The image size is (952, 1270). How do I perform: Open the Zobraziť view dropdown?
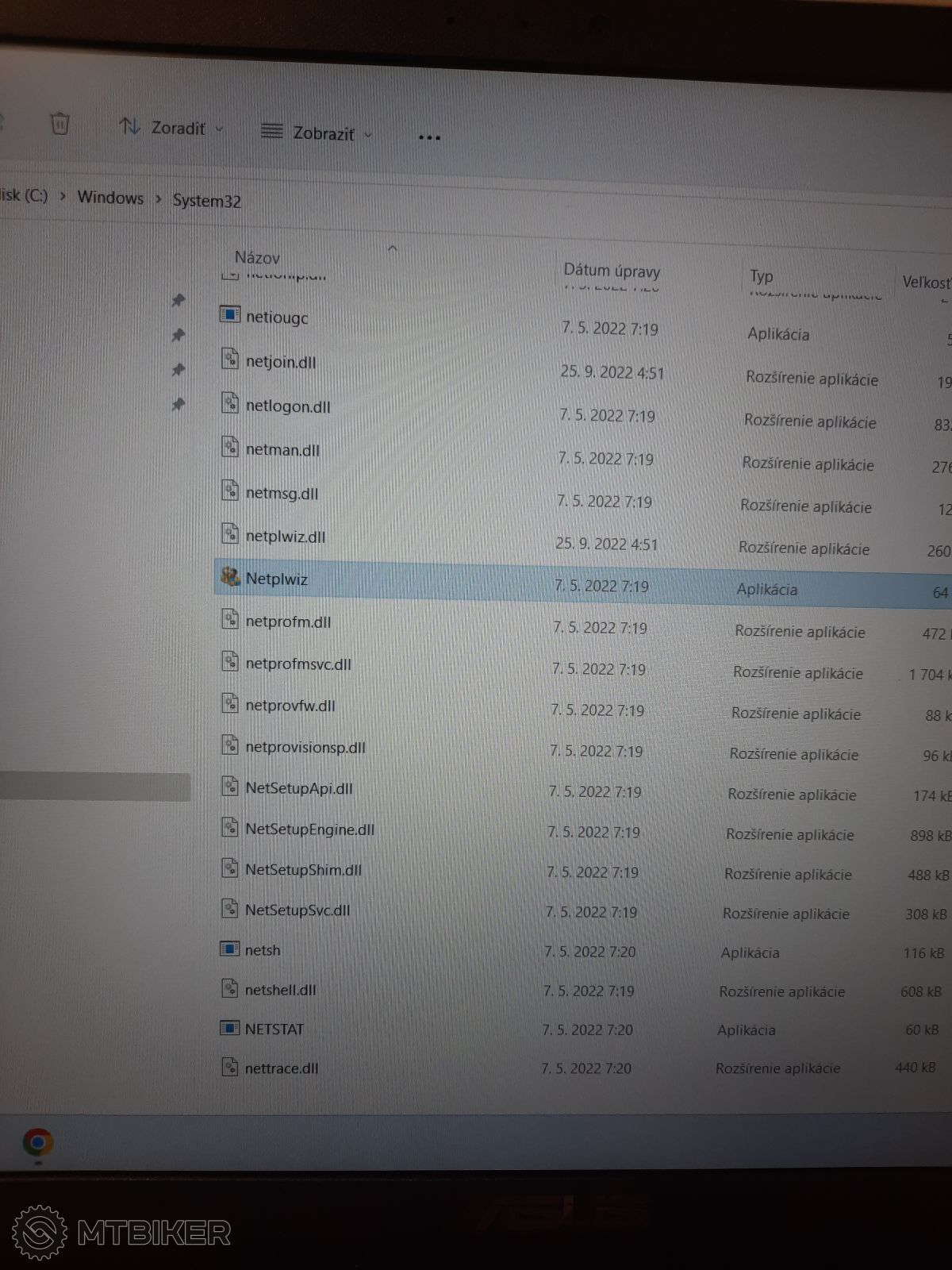(317, 133)
